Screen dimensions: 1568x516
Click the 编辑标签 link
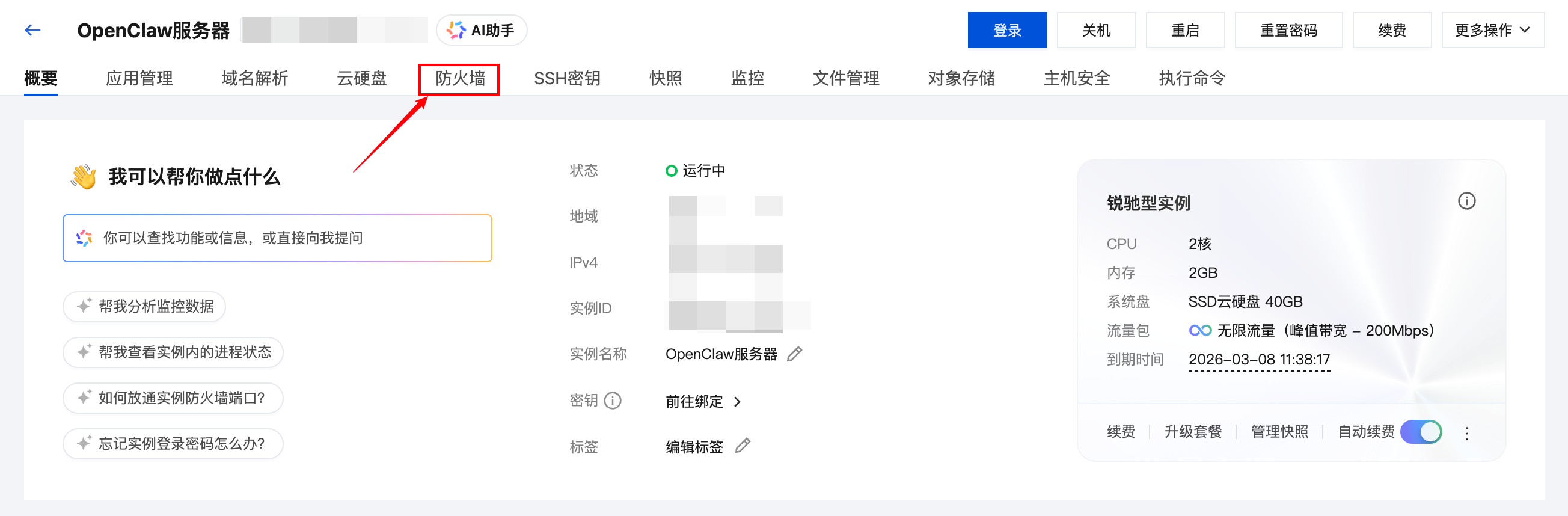click(x=694, y=447)
